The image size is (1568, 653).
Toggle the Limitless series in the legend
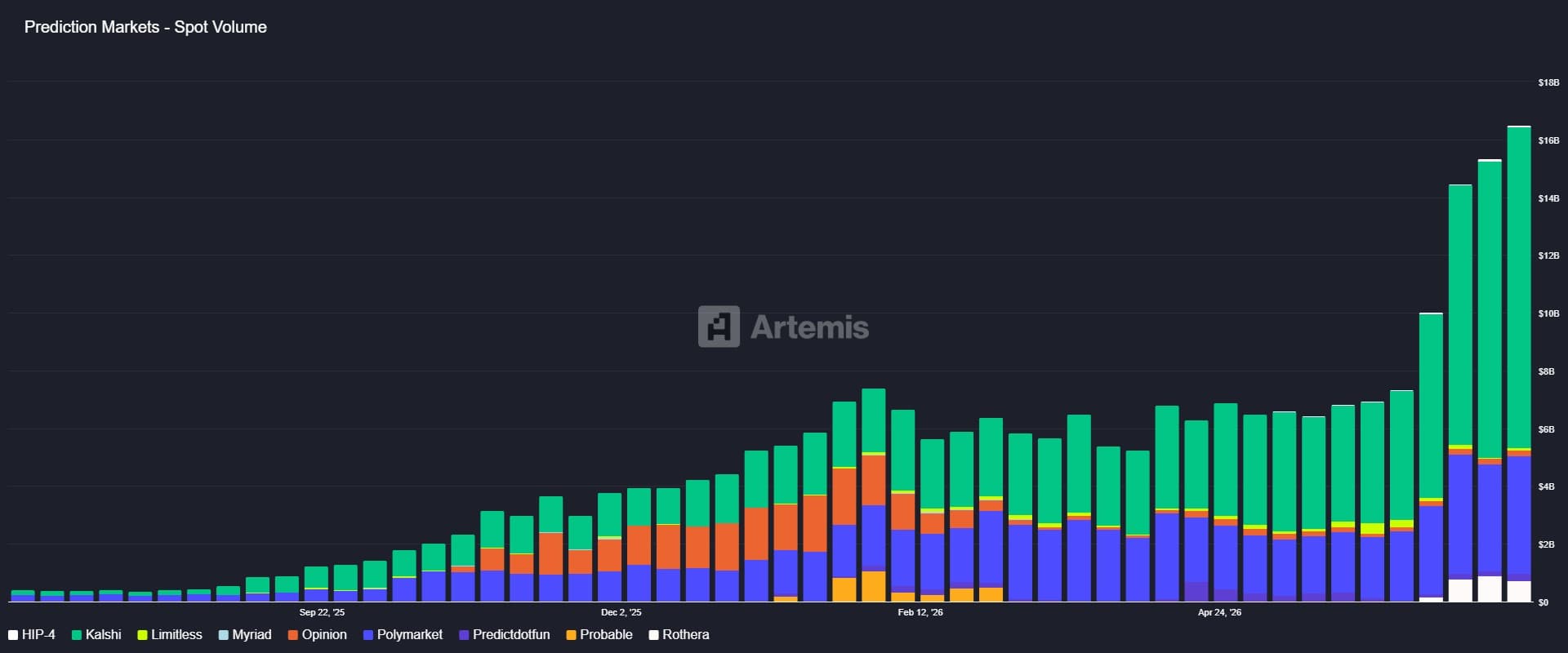click(x=170, y=635)
